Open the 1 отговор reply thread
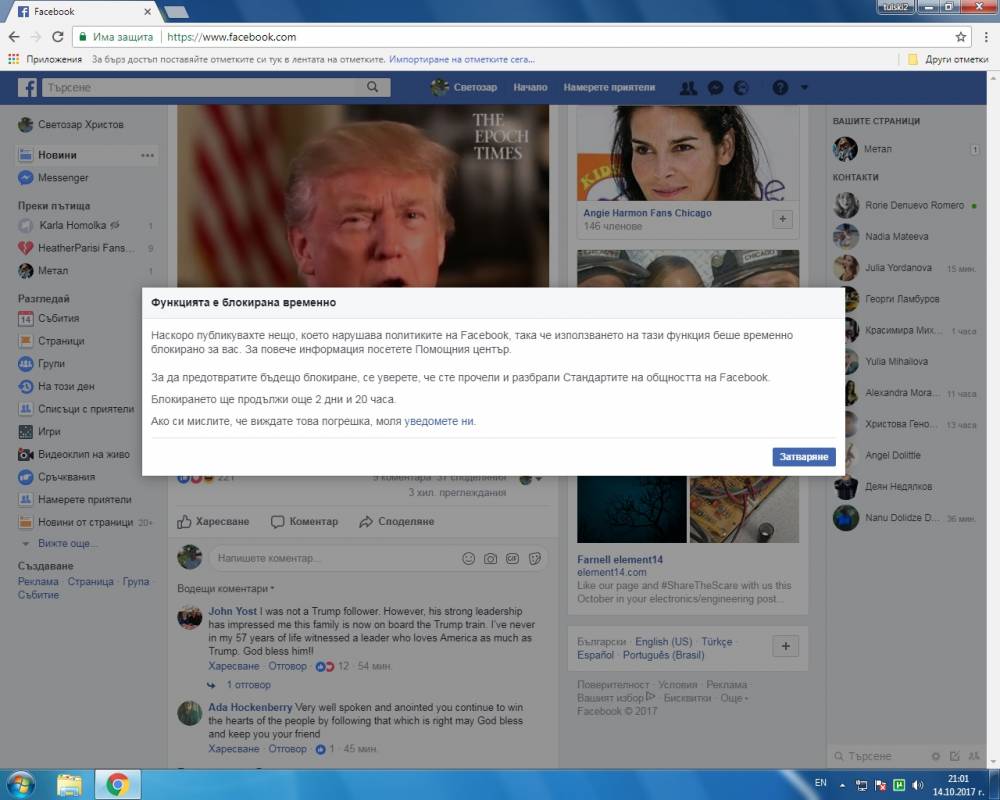This screenshot has width=1000, height=800. coord(249,685)
